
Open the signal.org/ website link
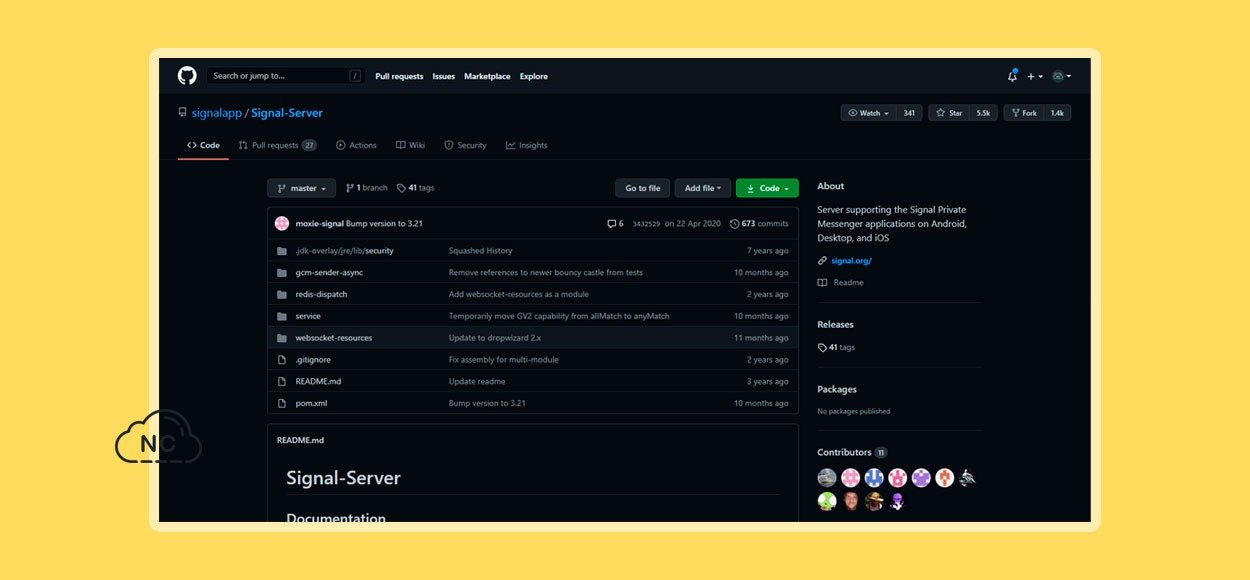coord(851,261)
